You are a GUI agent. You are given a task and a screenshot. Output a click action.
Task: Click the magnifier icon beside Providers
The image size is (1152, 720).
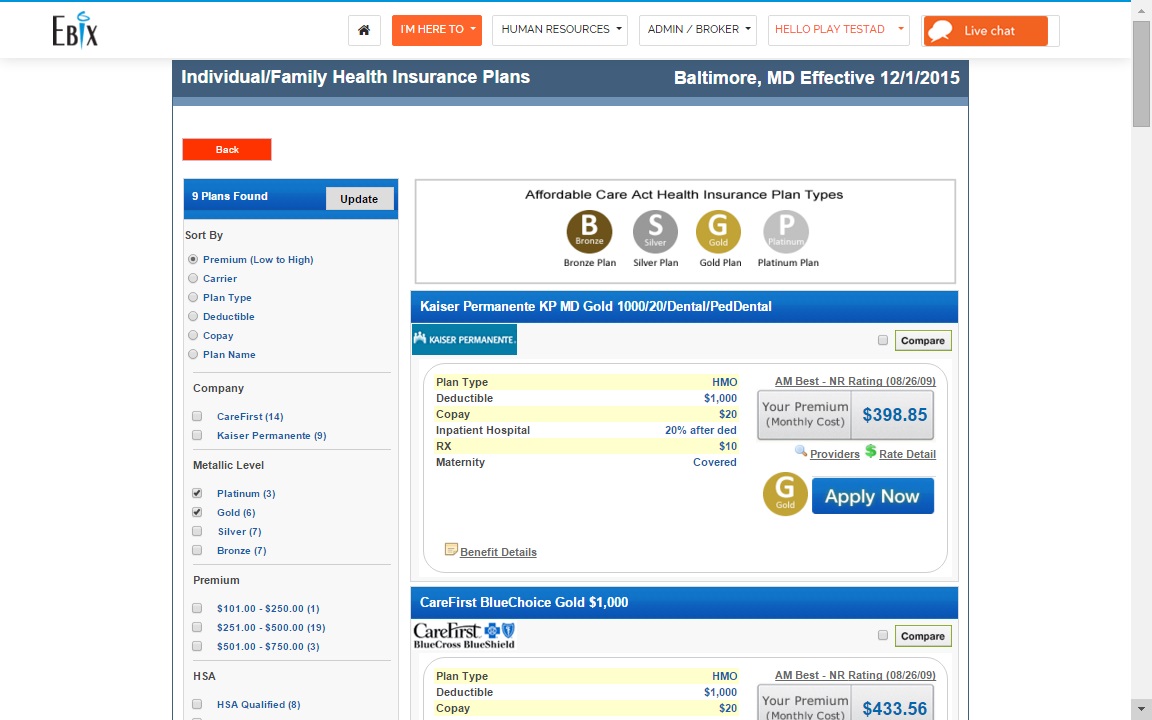tap(801, 451)
